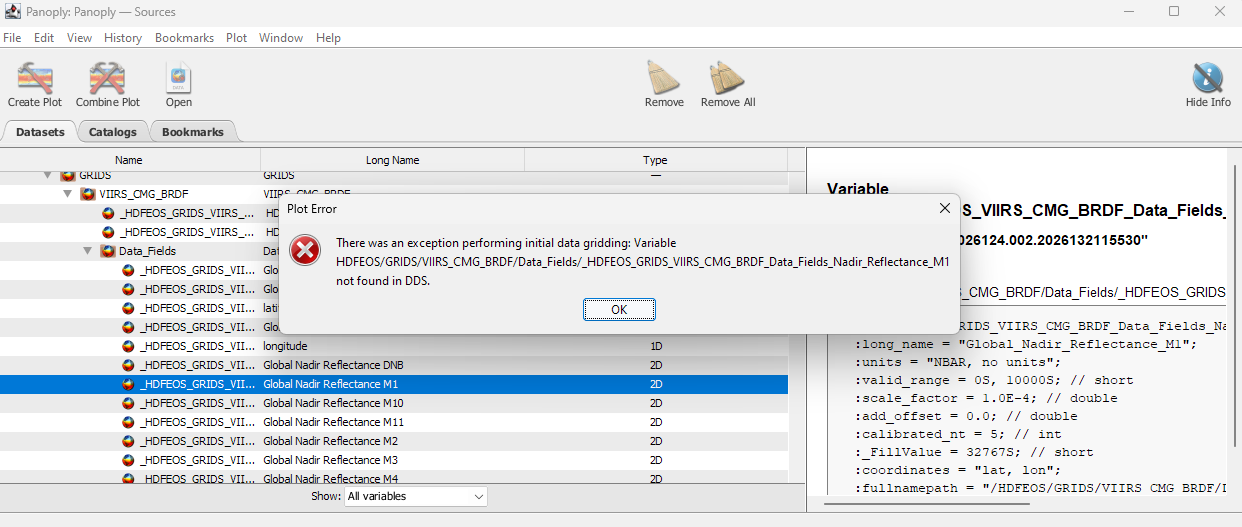Open the File menu

pyautogui.click(x=12, y=38)
